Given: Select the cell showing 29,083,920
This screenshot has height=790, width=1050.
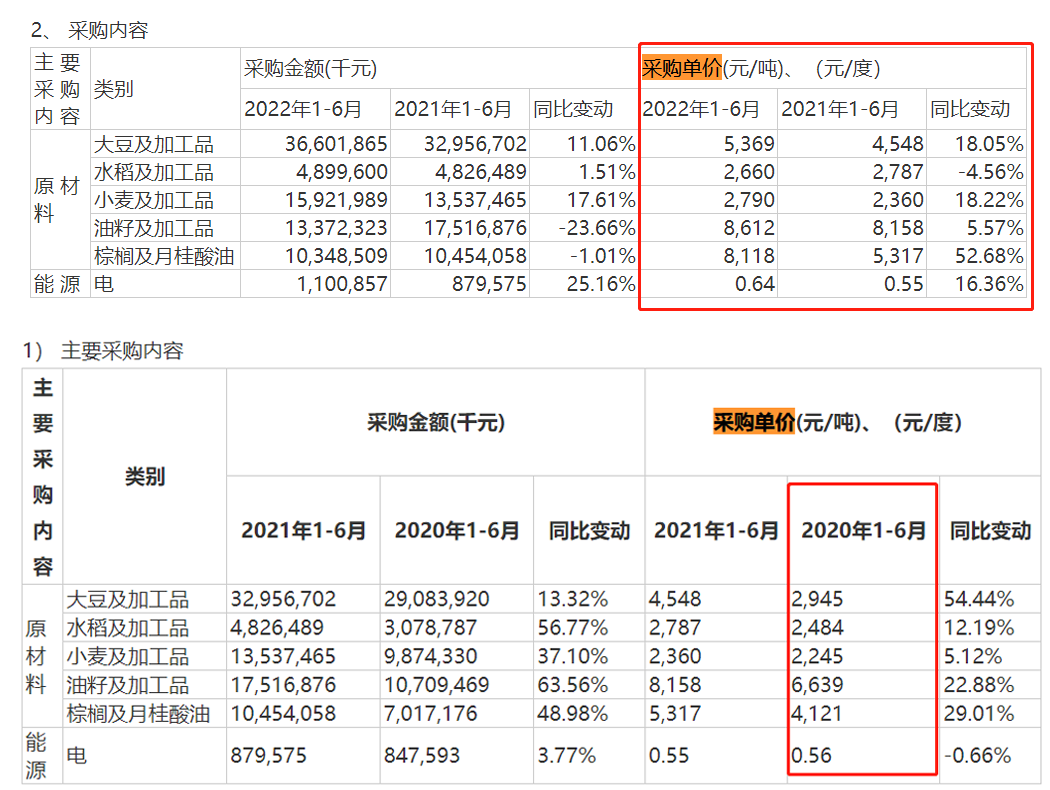Looking at the screenshot, I should [437, 600].
